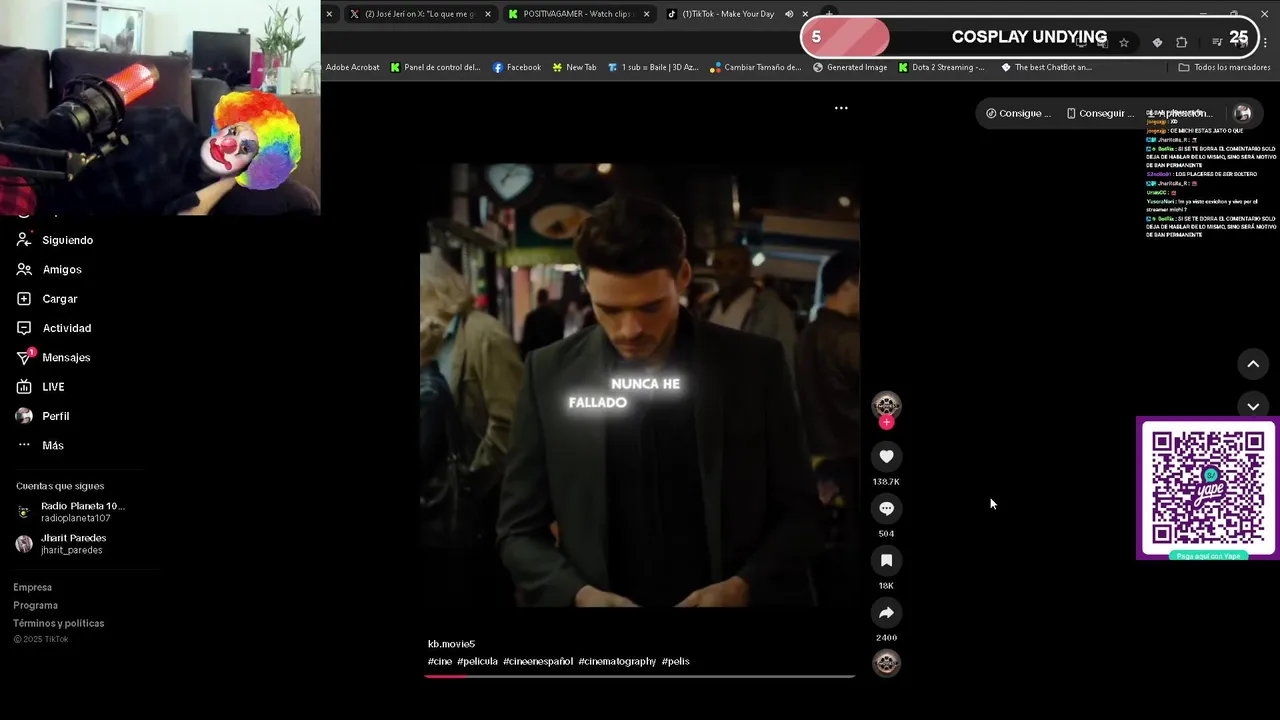
Task: Expand the Más menu
Action: point(40,445)
